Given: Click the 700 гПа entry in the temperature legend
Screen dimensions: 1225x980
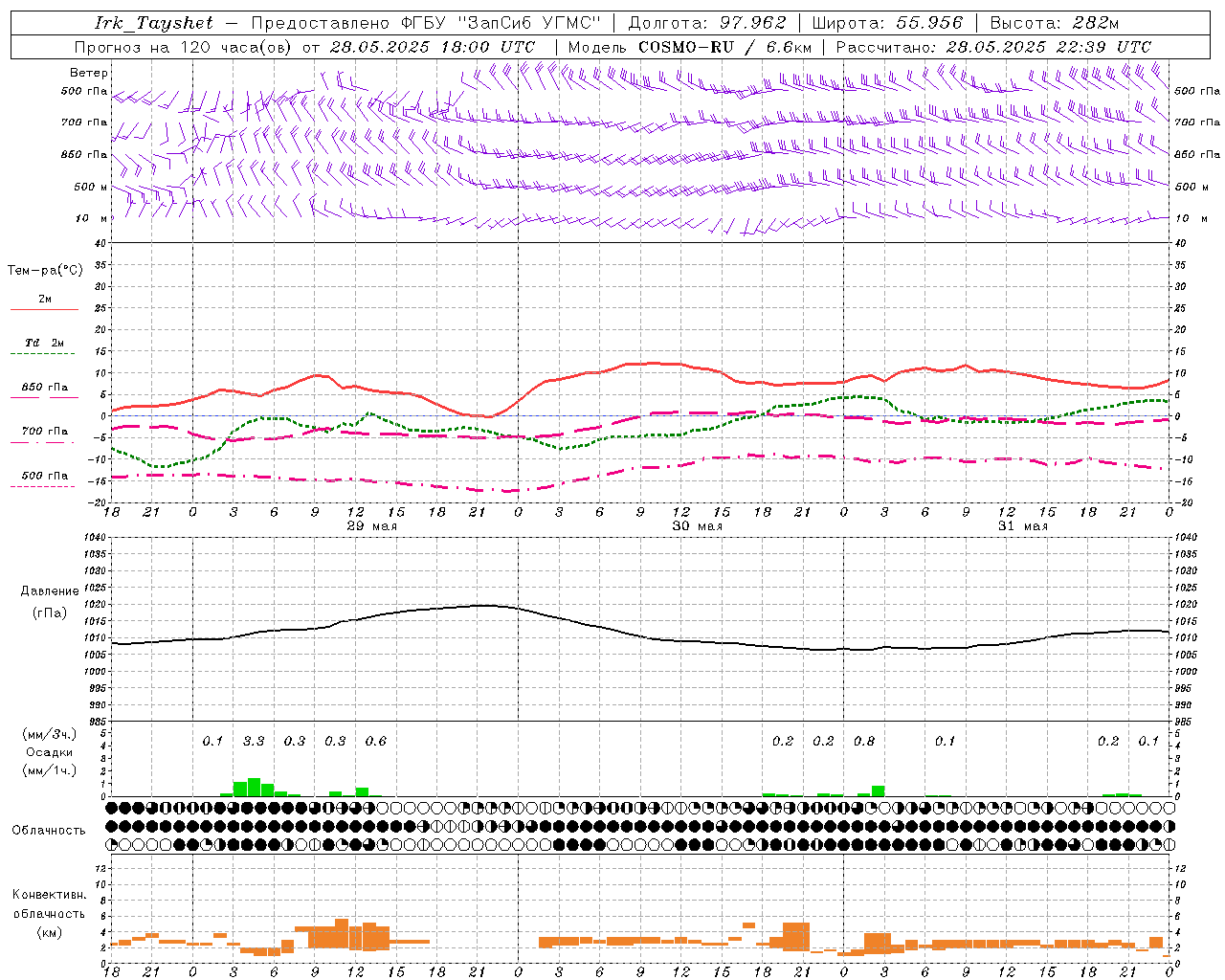Looking at the screenshot, I should [x=45, y=432].
